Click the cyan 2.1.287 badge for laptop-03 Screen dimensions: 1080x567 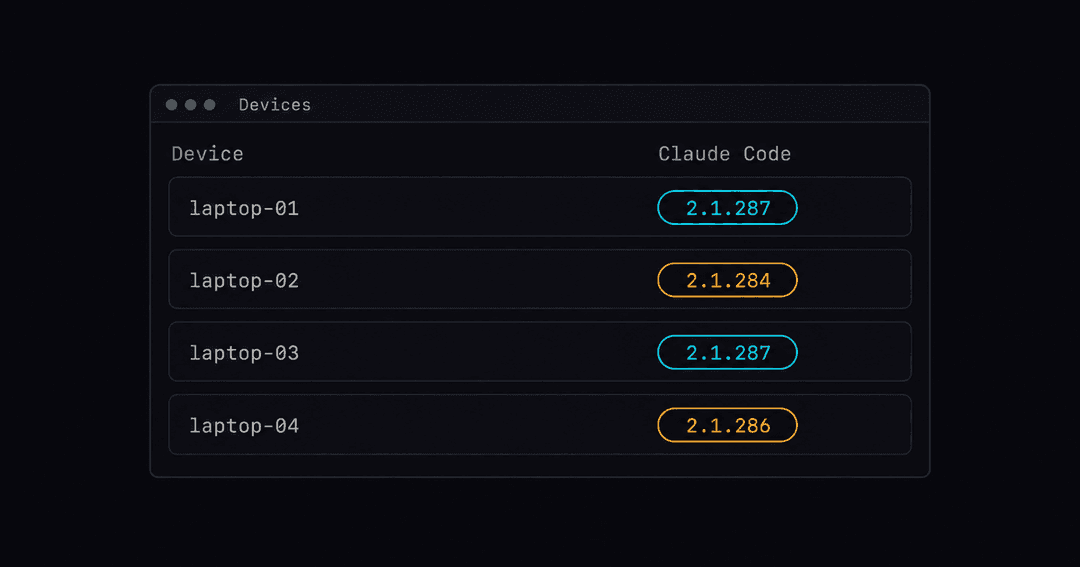pyautogui.click(x=727, y=353)
